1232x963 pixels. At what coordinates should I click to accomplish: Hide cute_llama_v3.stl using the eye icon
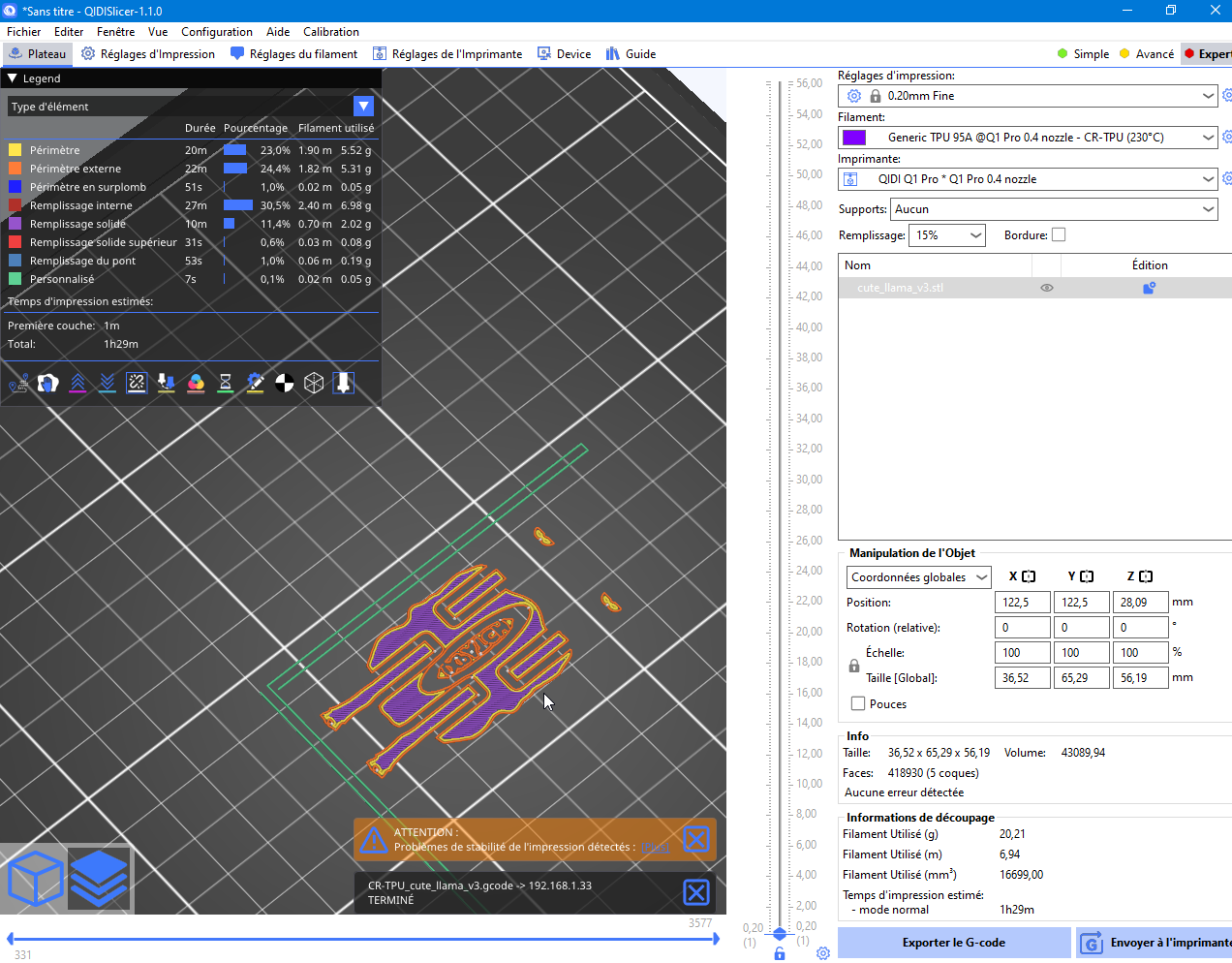point(1046,288)
